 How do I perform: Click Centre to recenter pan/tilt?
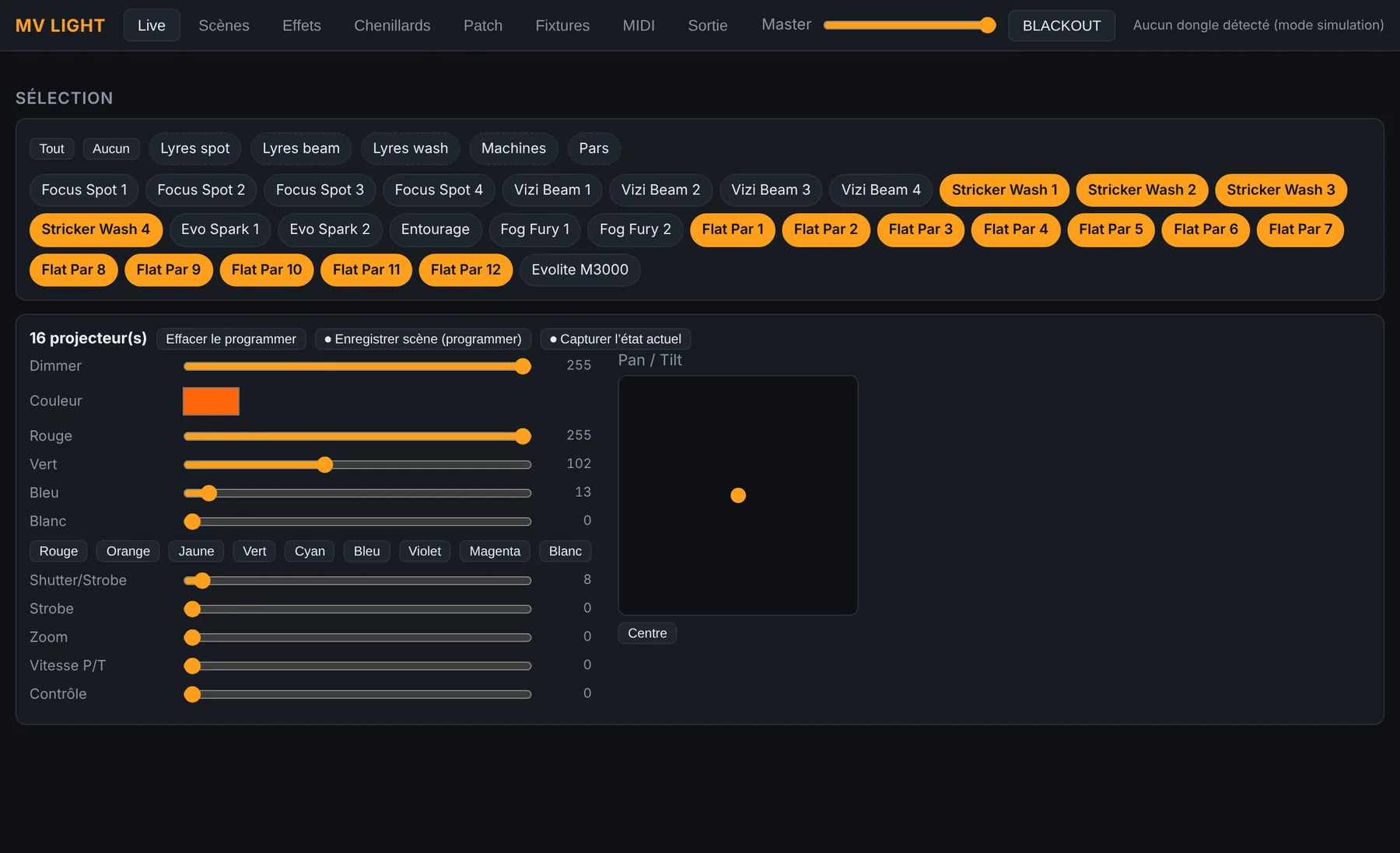coord(647,633)
